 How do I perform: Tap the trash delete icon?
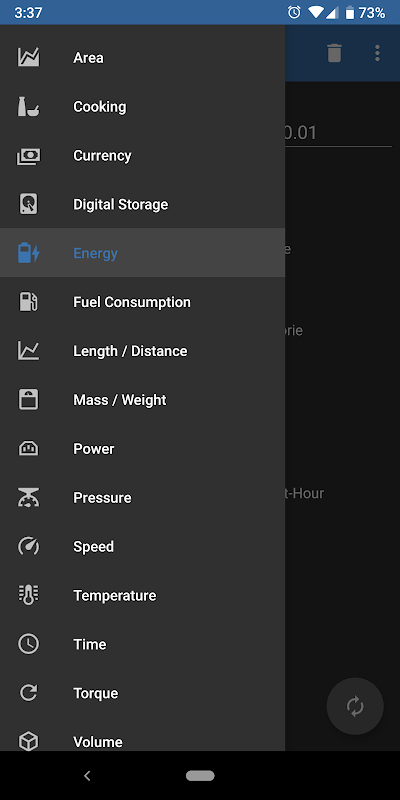334,53
